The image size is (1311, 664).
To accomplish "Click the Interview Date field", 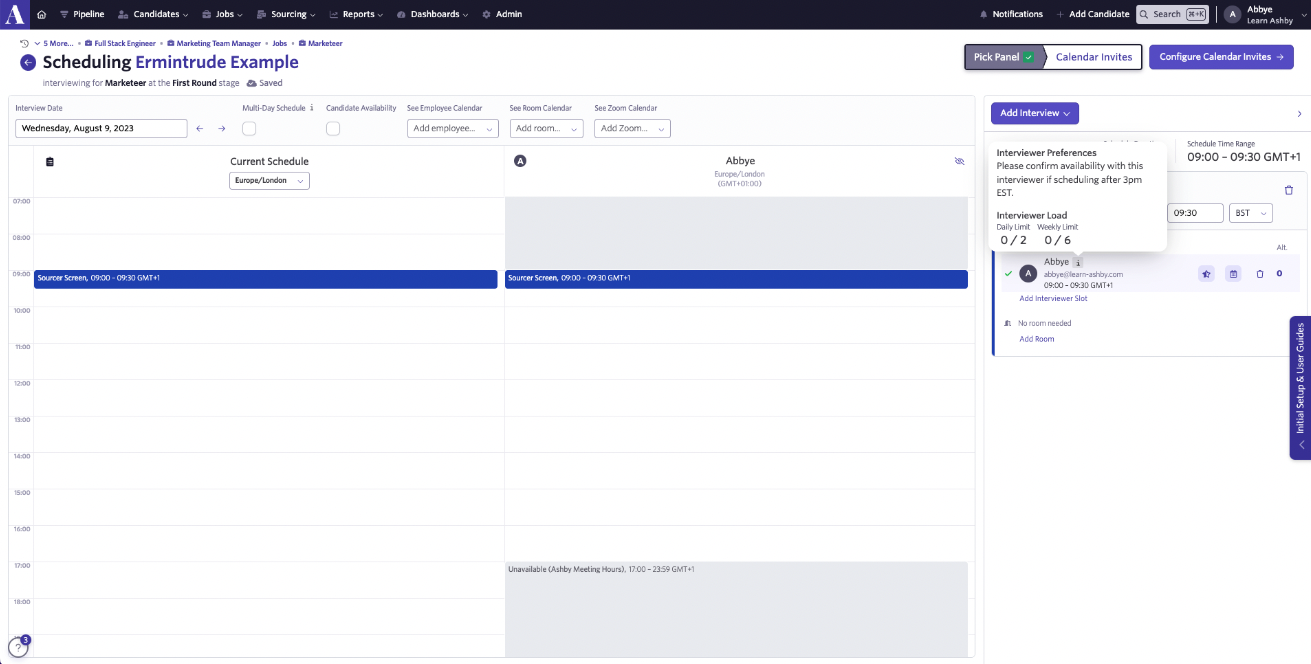I will click(101, 129).
